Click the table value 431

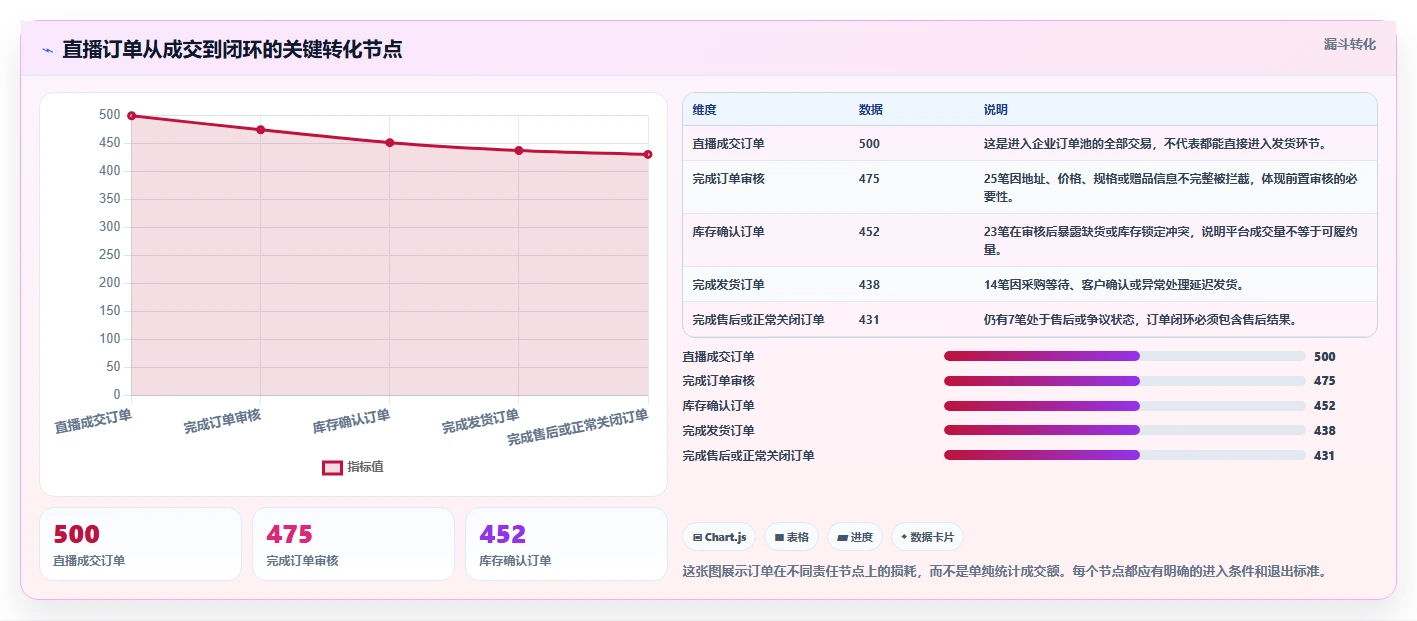point(869,320)
